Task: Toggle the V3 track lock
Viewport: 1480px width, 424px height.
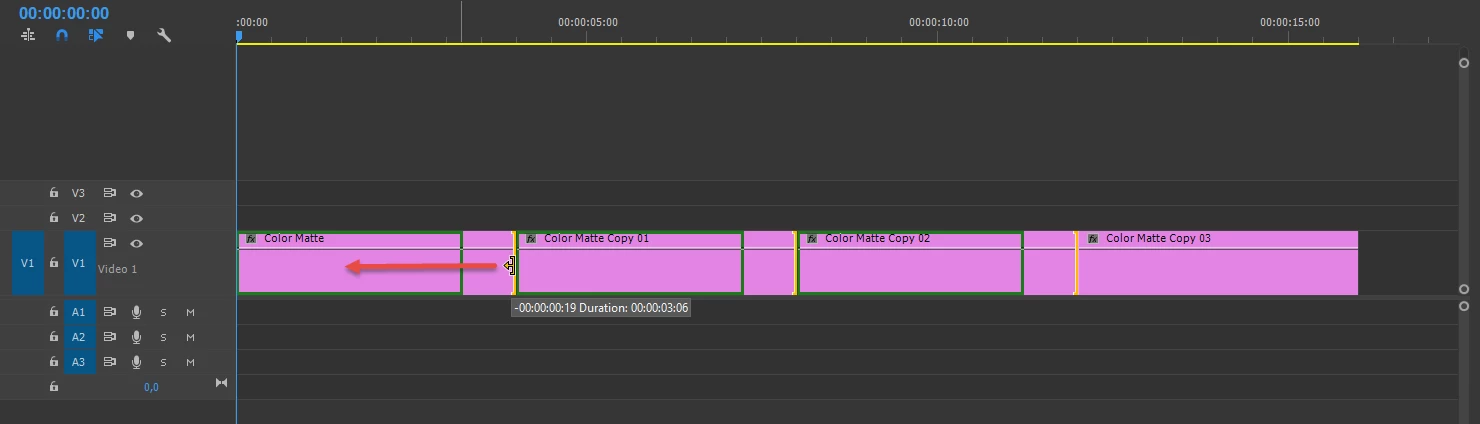Action: click(54, 193)
